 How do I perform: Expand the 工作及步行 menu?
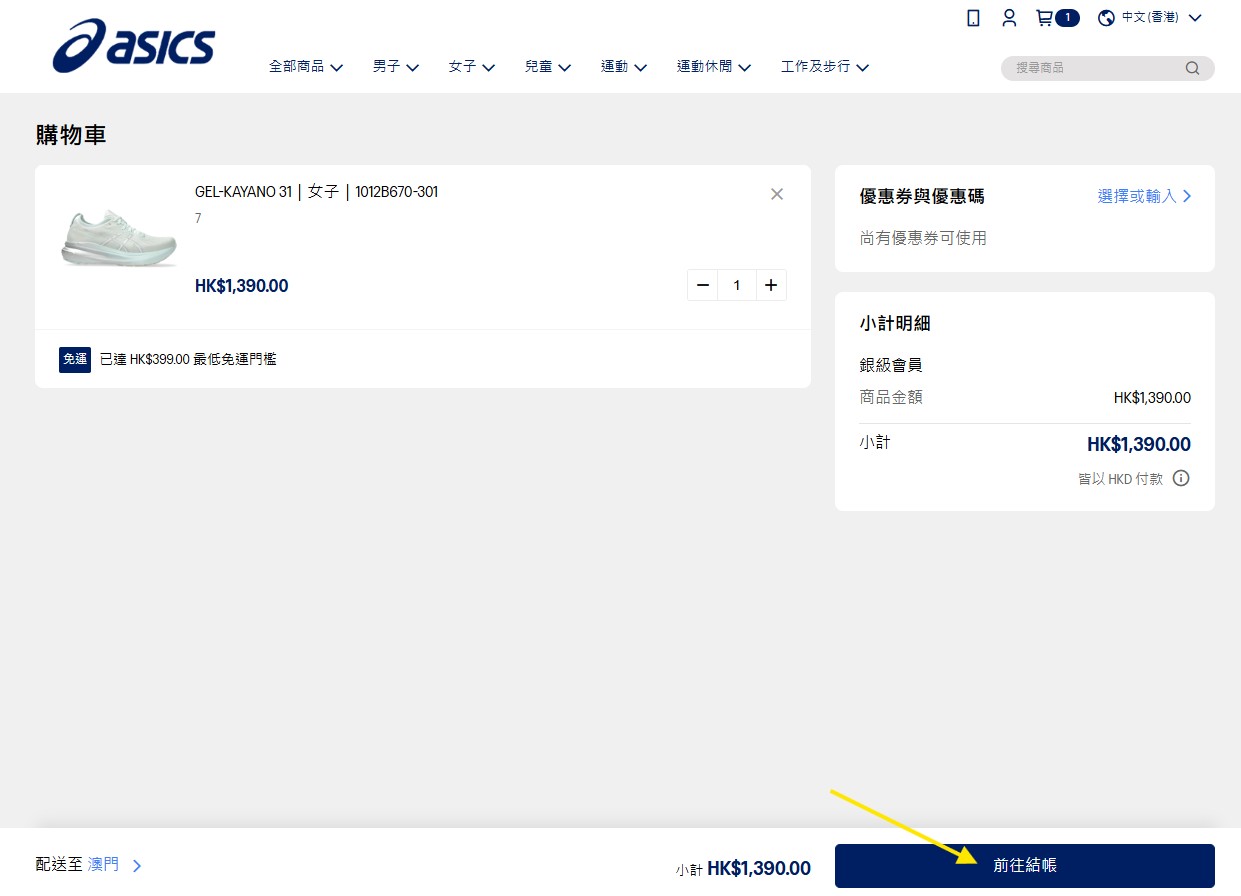tap(825, 67)
